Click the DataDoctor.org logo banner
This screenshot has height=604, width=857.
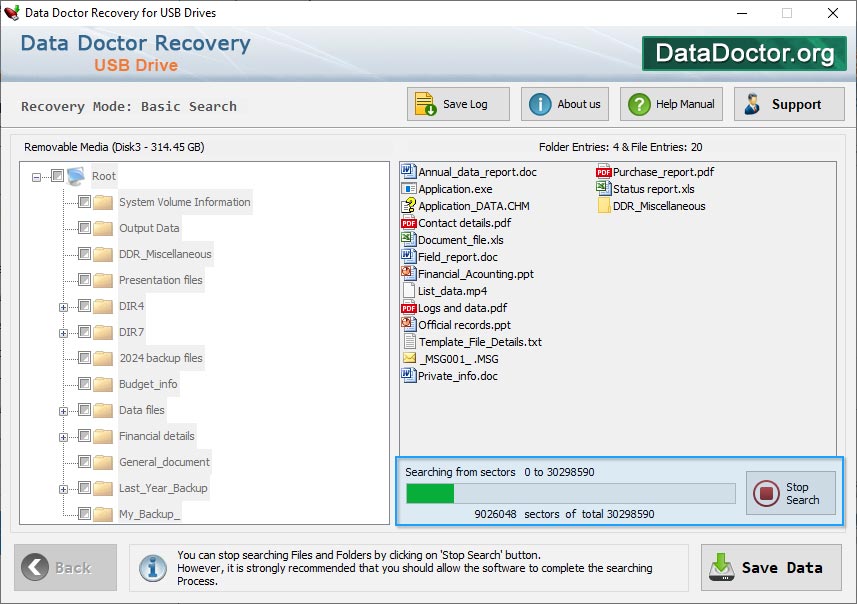click(744, 53)
